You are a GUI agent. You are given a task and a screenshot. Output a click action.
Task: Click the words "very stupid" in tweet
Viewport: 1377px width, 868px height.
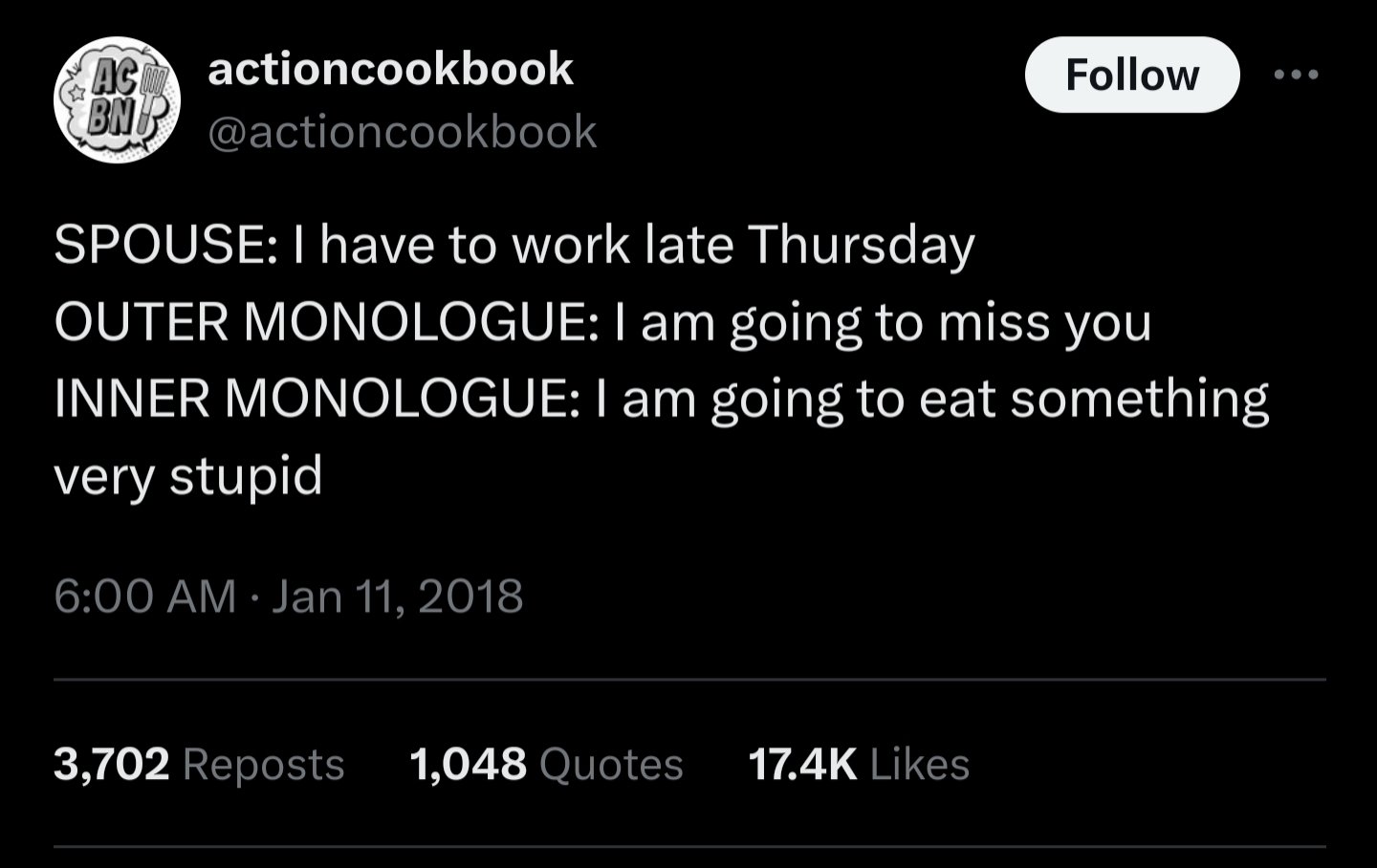coord(188,475)
